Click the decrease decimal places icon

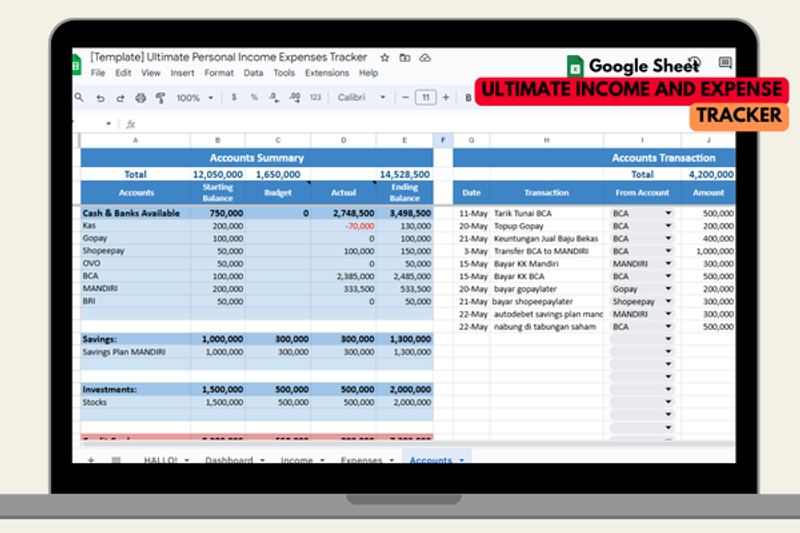pyautogui.click(x=274, y=97)
